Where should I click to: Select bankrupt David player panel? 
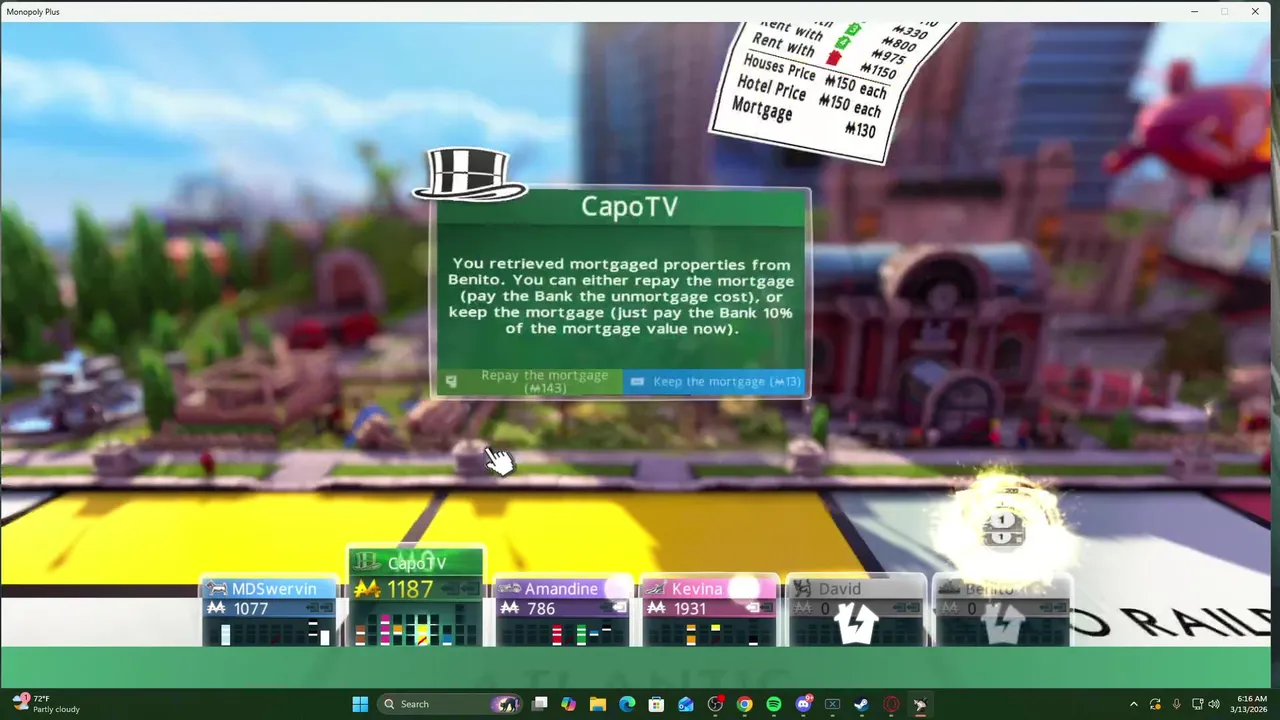tap(855, 612)
